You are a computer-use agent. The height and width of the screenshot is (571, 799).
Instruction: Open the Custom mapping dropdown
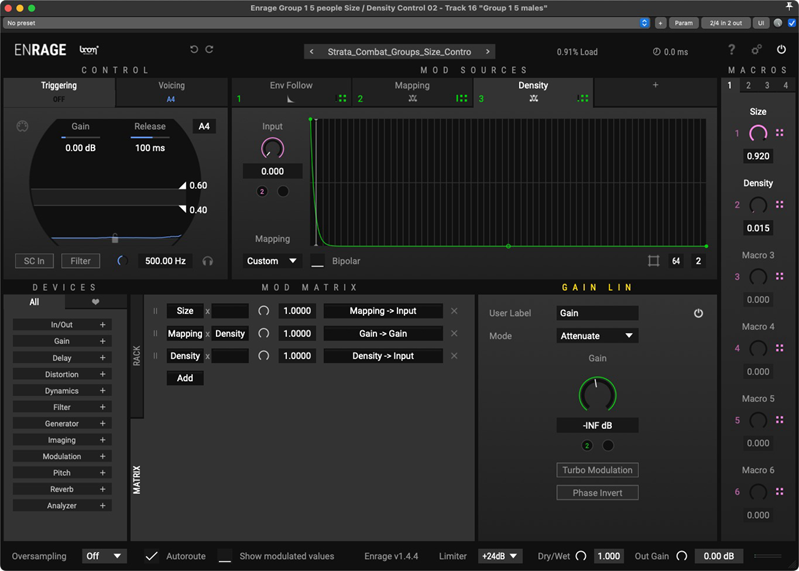click(273, 261)
